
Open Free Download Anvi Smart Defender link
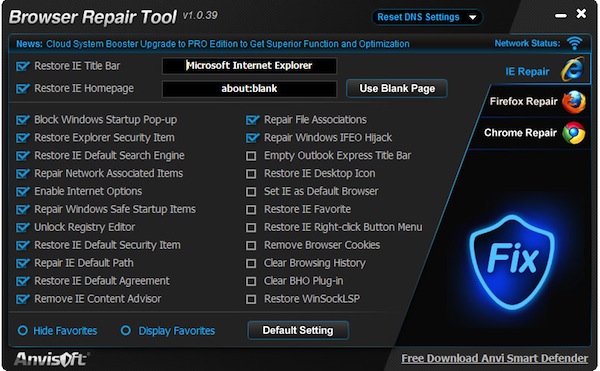coord(494,358)
